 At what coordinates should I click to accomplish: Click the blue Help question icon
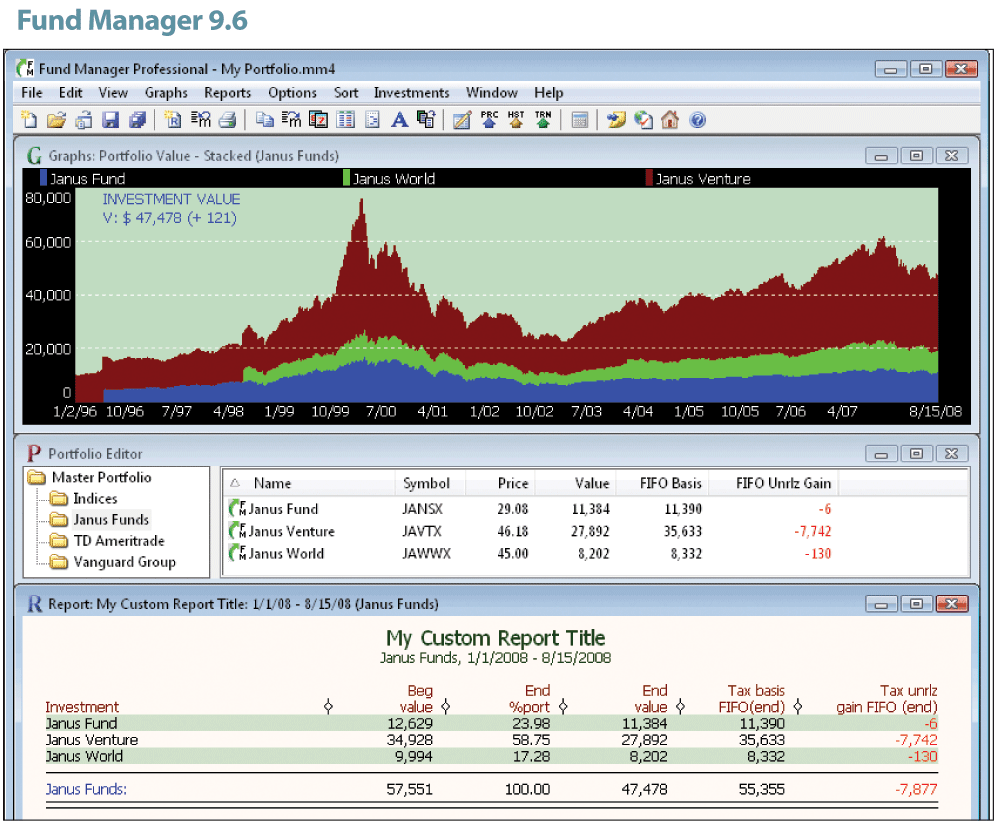coord(697,120)
